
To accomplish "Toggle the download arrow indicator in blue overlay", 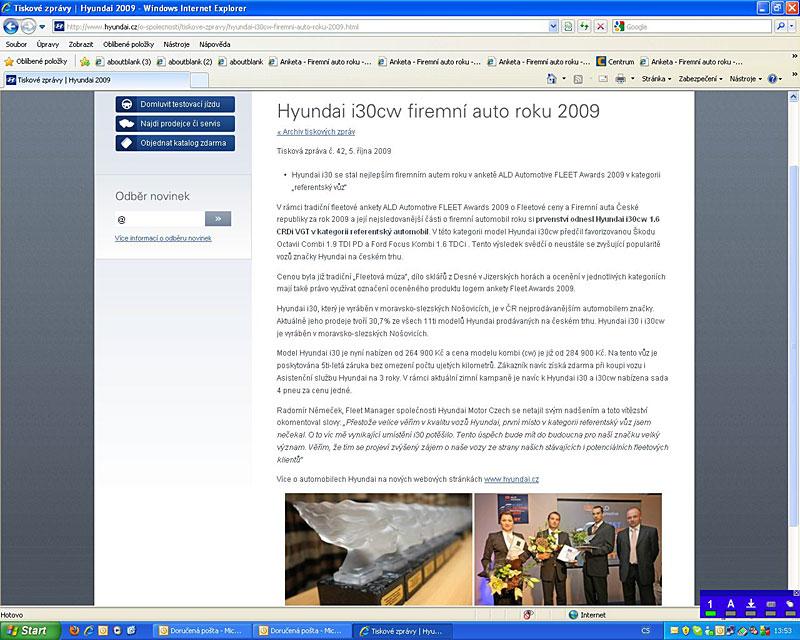I will (751, 607).
